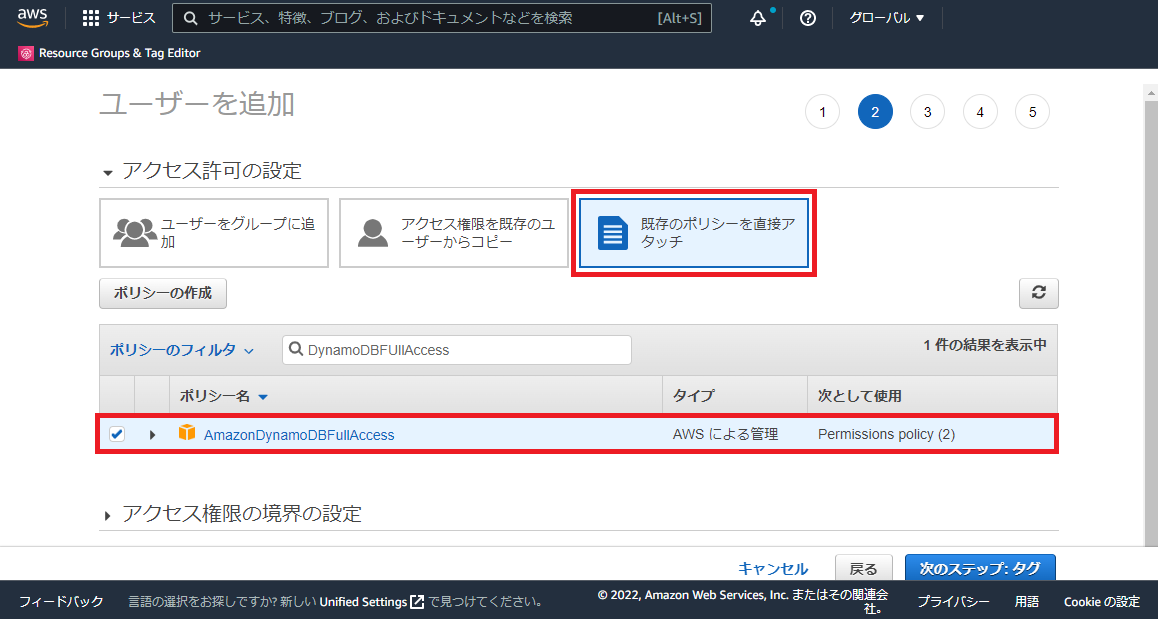Open the AmazonDynamoDBFullAccess policy link

click(x=299, y=435)
